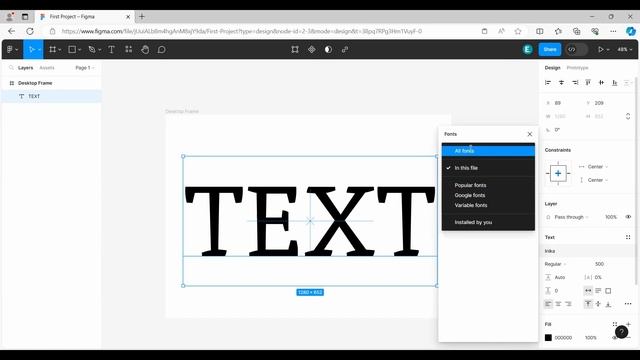This screenshot has width=640, height=360.
Task: Switch to the Prototype tab
Action: click(578, 68)
